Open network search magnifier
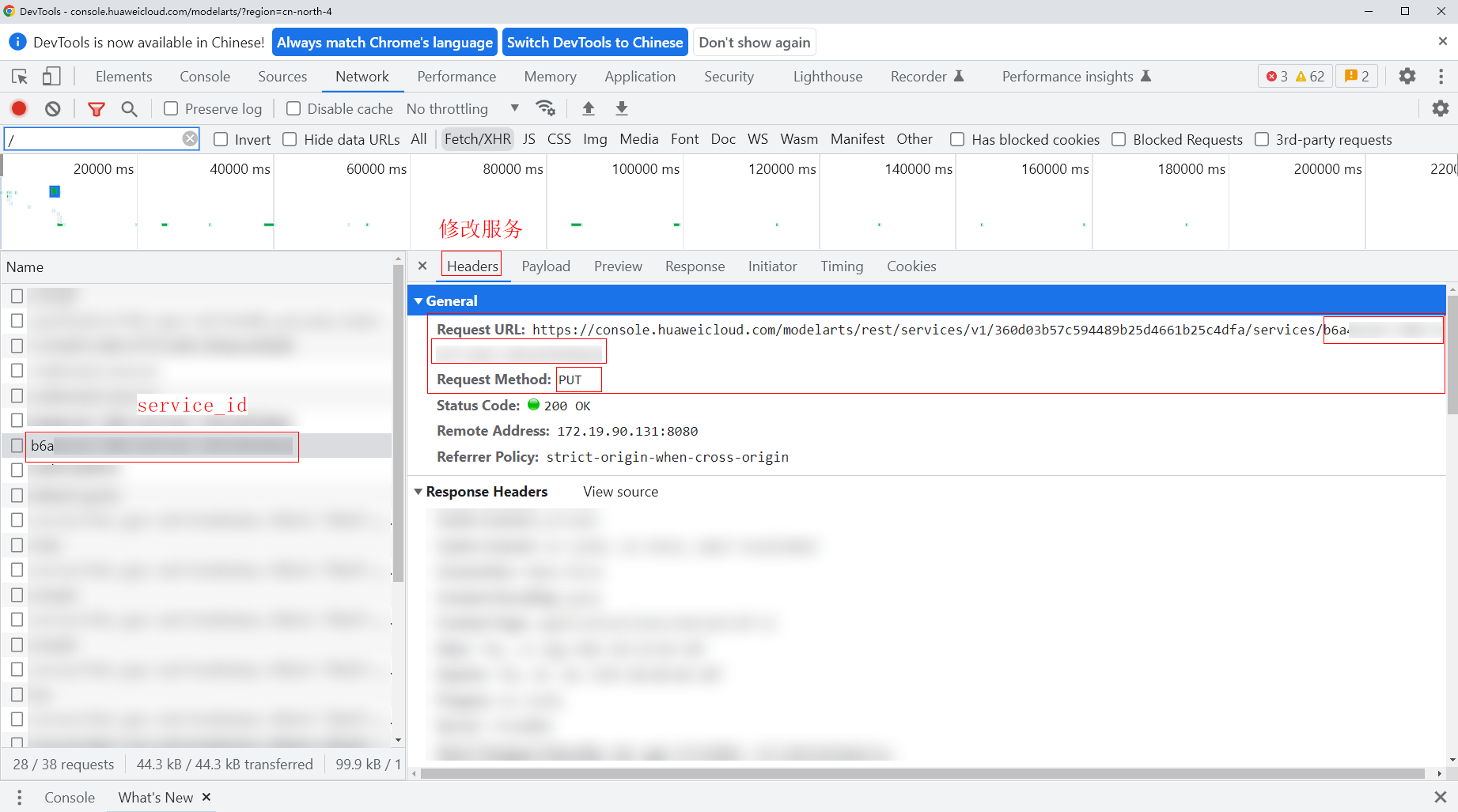1458x812 pixels. coord(129,108)
